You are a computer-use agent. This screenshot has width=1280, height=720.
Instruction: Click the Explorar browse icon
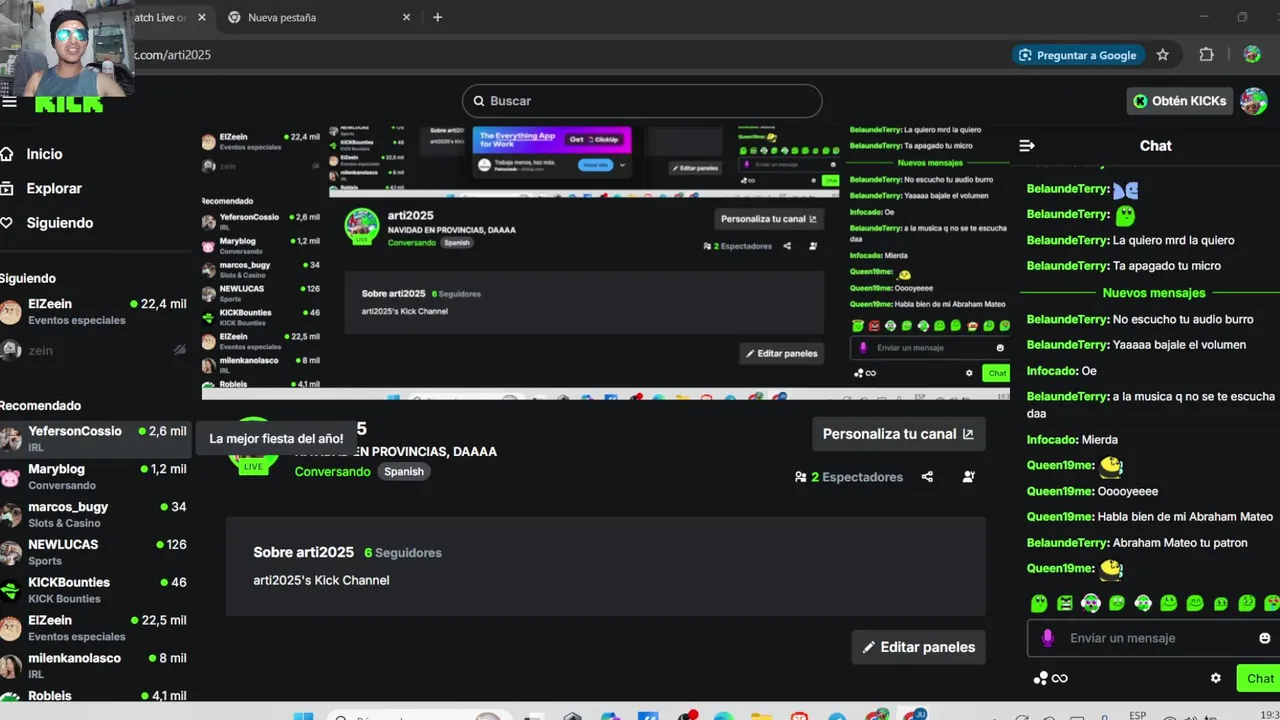click(x=7, y=188)
